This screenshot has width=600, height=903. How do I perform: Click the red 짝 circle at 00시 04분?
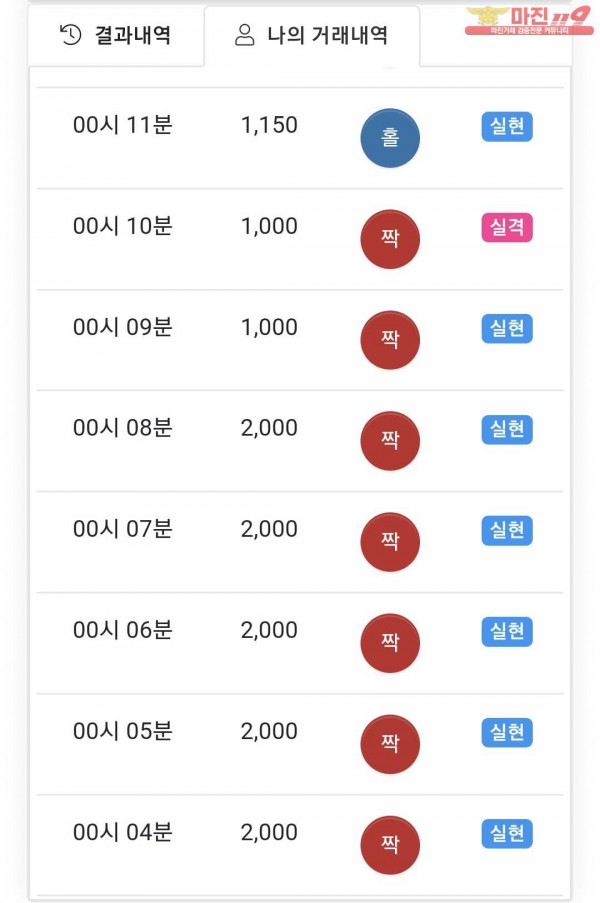pos(390,845)
